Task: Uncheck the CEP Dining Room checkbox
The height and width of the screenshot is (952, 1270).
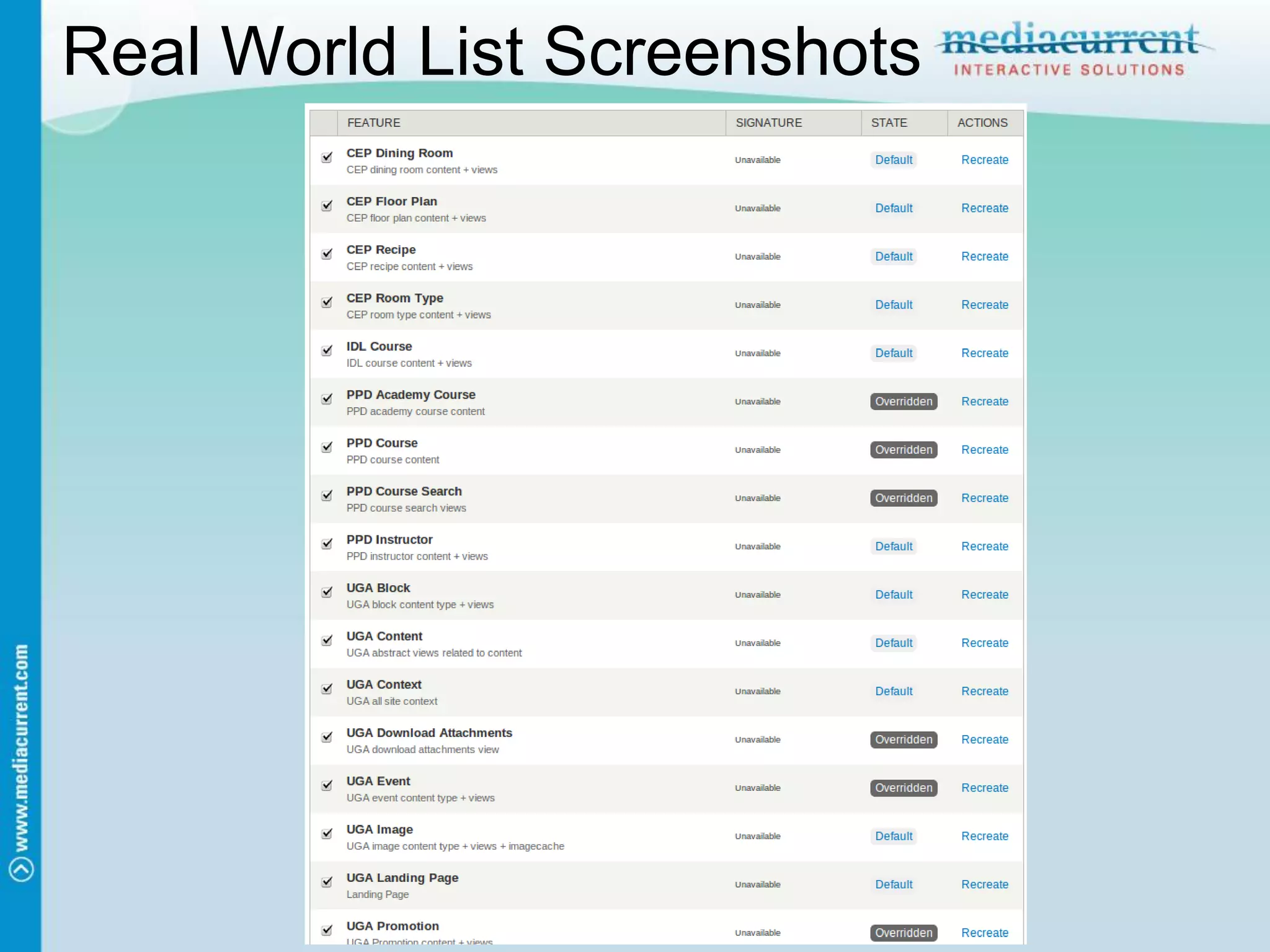Action: (327, 157)
